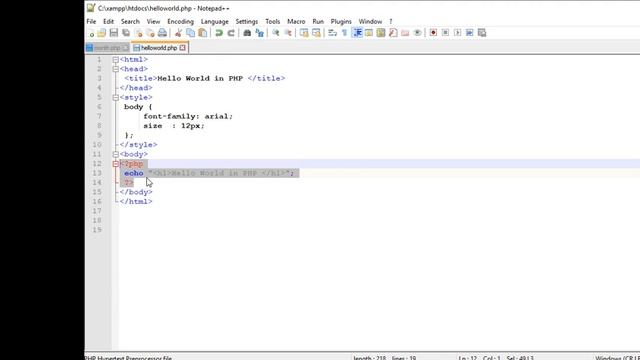
Task: Open the Search menu
Action: tap(130, 21)
